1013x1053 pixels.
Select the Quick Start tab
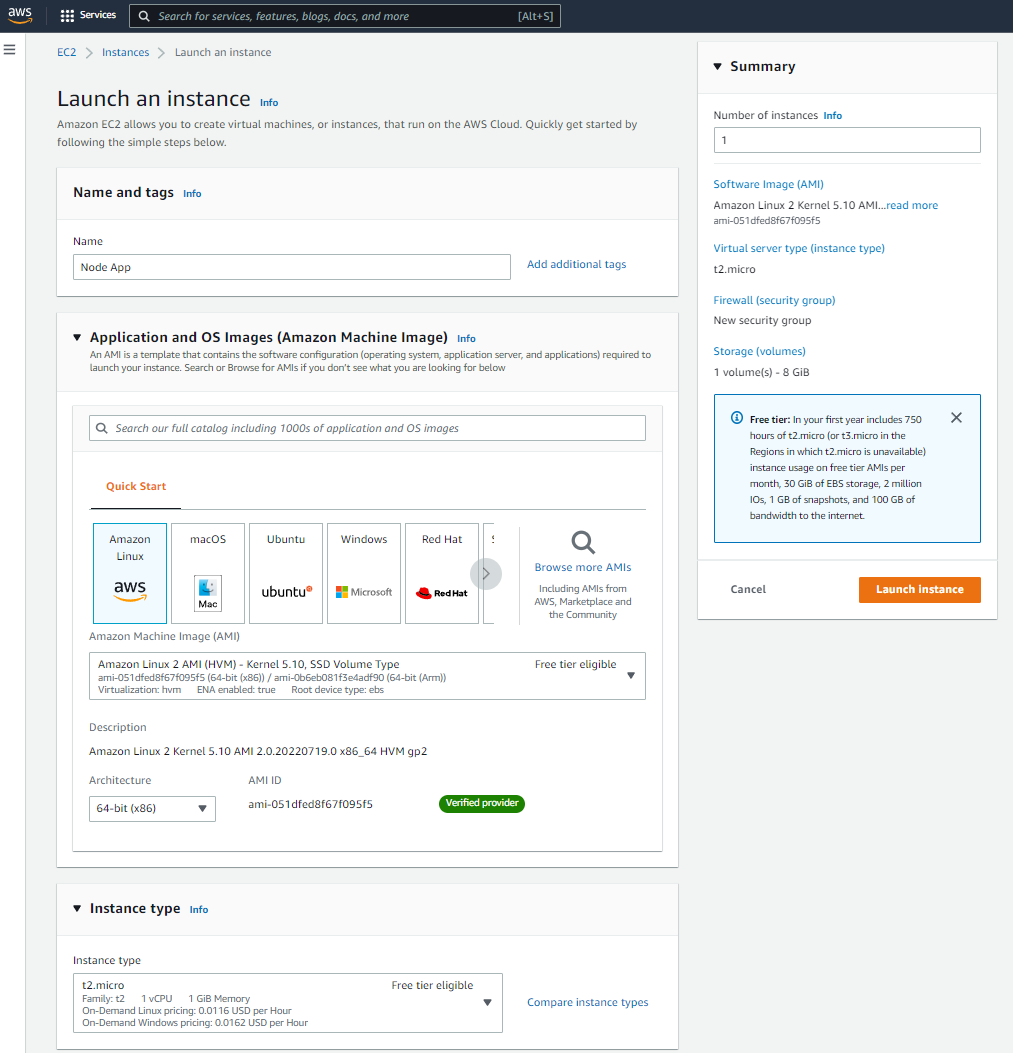tap(136, 486)
